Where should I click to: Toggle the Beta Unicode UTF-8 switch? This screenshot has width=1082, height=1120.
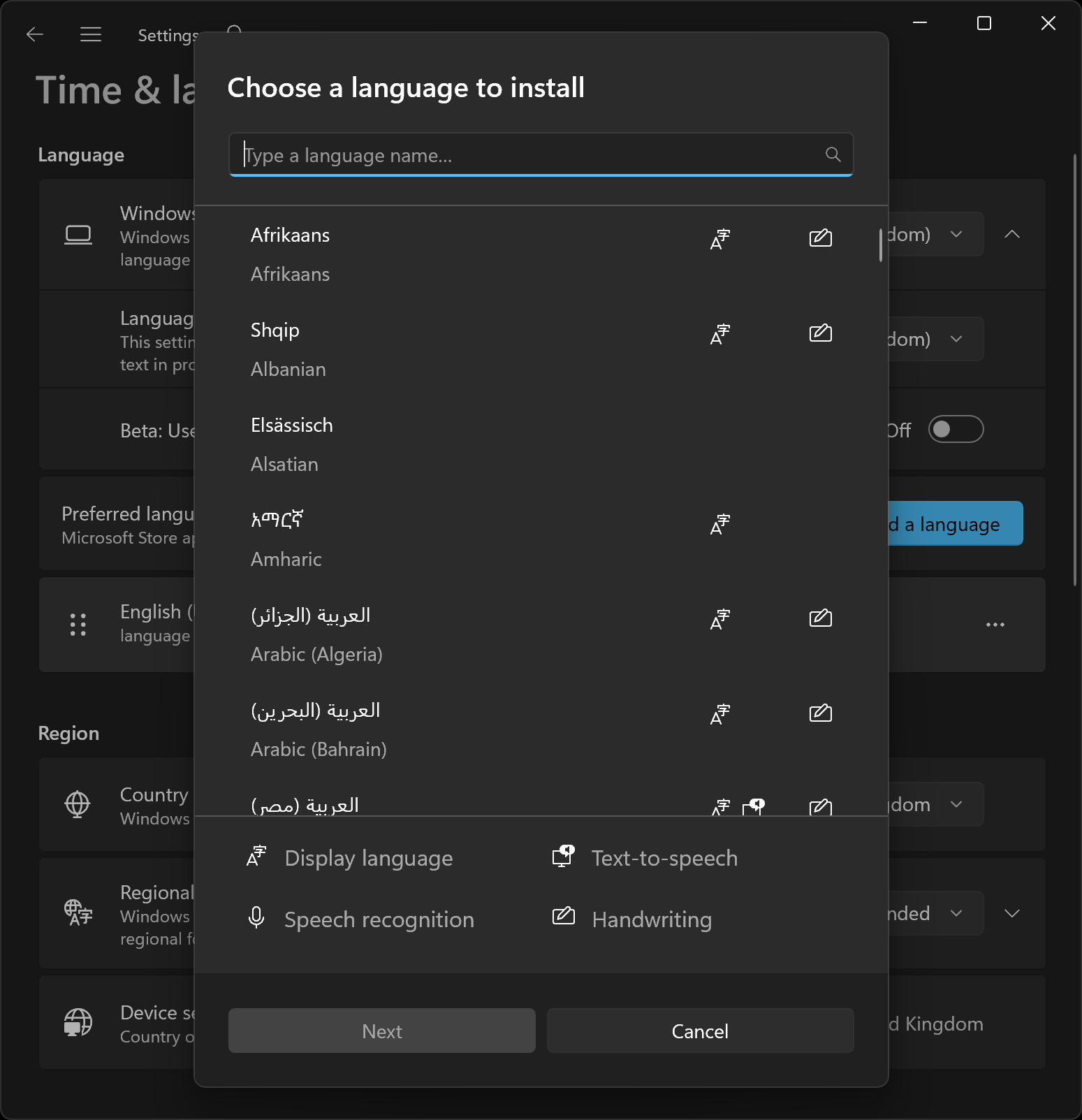[956, 429]
